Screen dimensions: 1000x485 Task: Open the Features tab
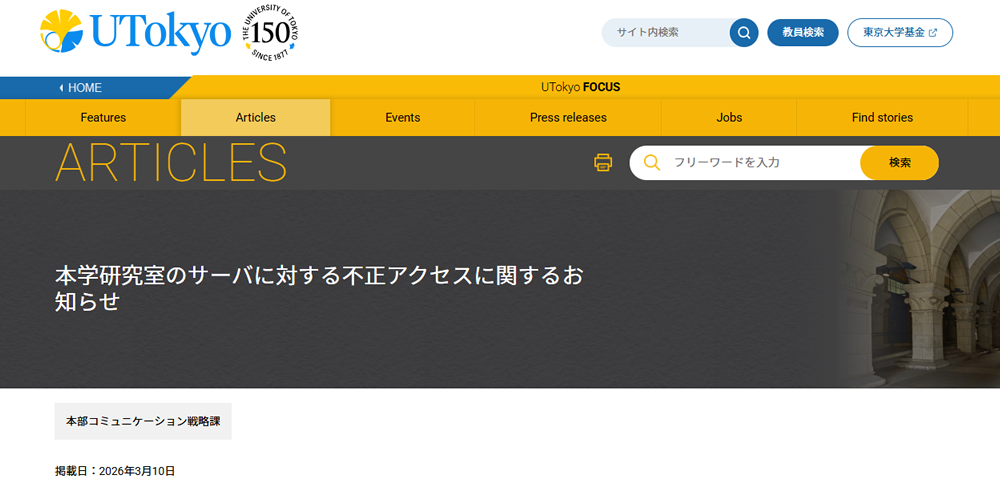pyautogui.click(x=103, y=117)
